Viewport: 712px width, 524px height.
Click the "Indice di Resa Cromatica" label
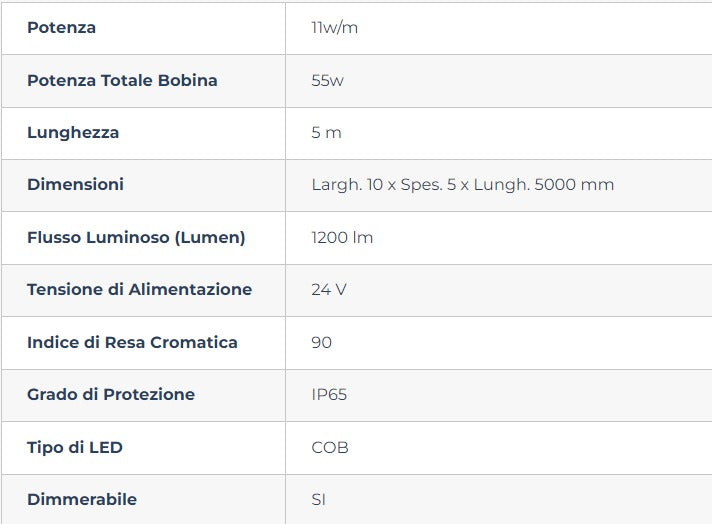tap(132, 343)
